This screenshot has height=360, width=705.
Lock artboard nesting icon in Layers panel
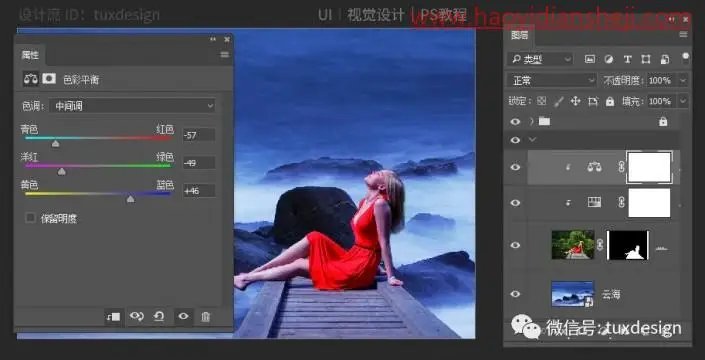(x=593, y=101)
